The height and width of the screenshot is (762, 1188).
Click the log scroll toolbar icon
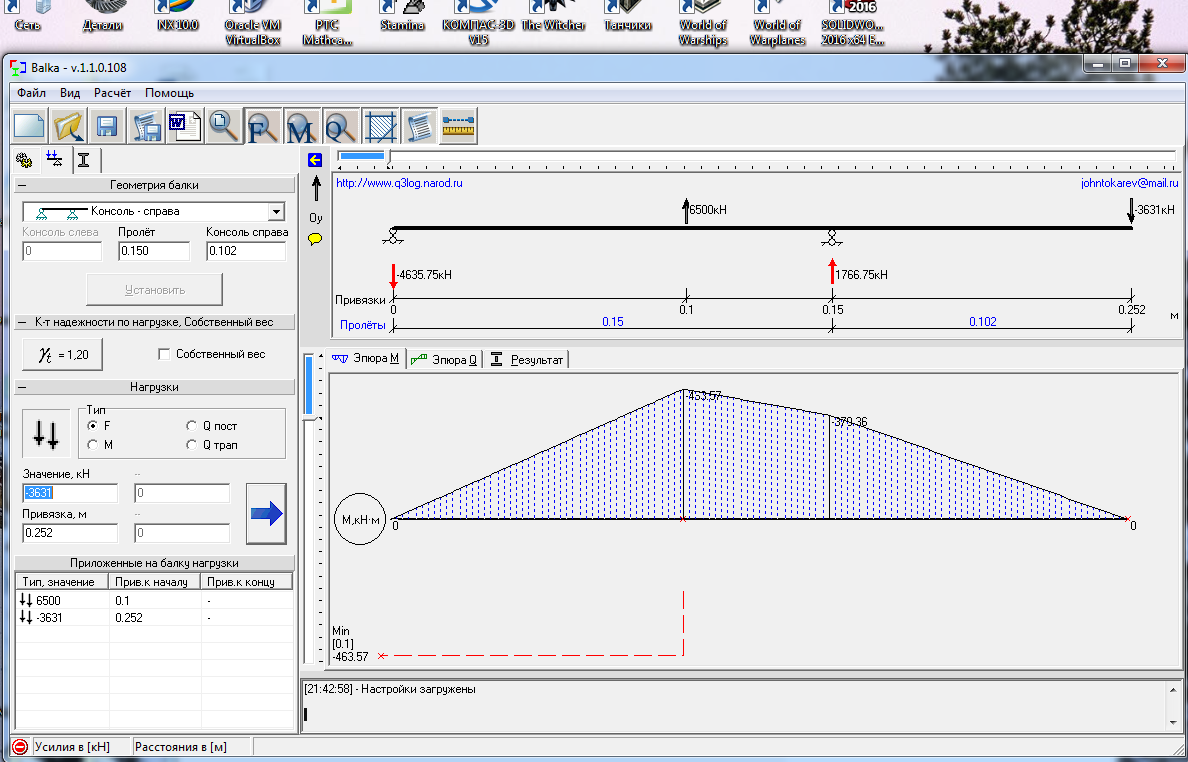419,126
